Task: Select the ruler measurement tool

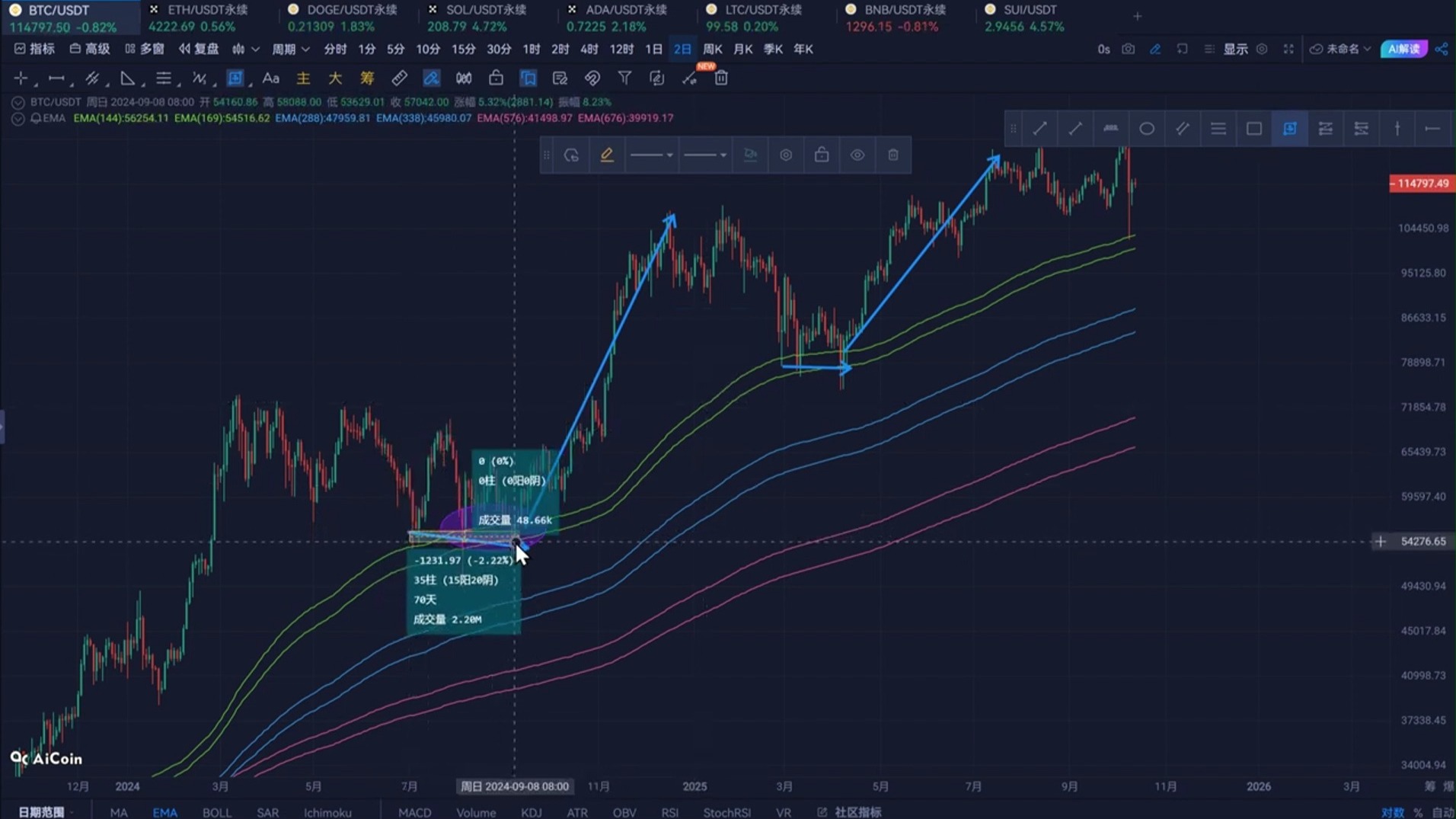Action: [x=399, y=78]
